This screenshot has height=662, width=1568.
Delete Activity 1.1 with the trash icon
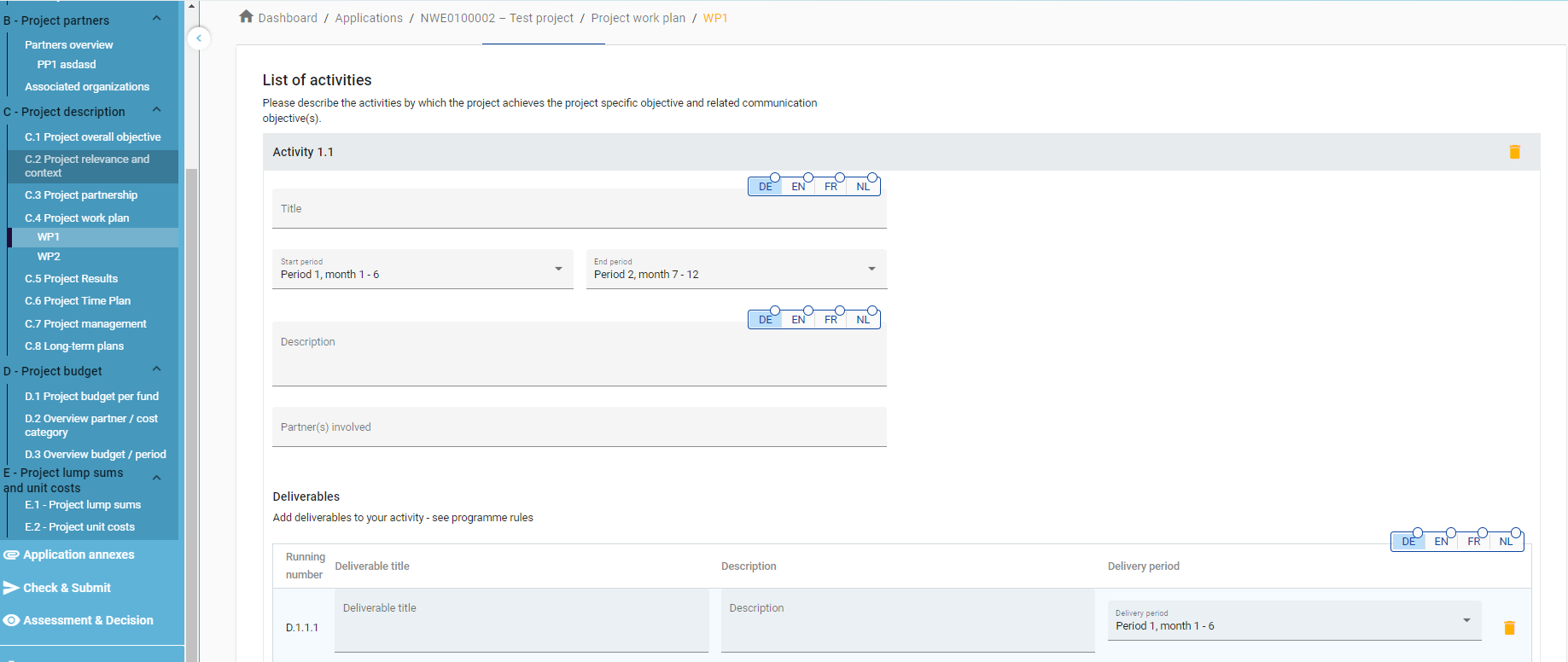1514,152
